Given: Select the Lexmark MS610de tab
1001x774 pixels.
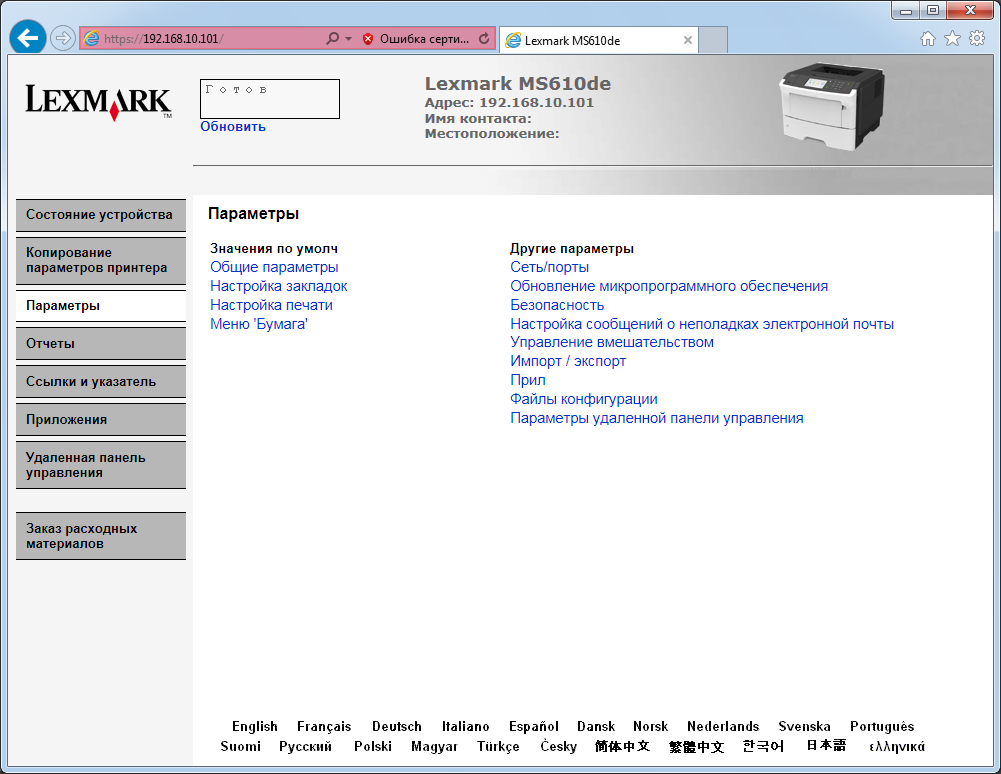Looking at the screenshot, I should pos(598,40).
